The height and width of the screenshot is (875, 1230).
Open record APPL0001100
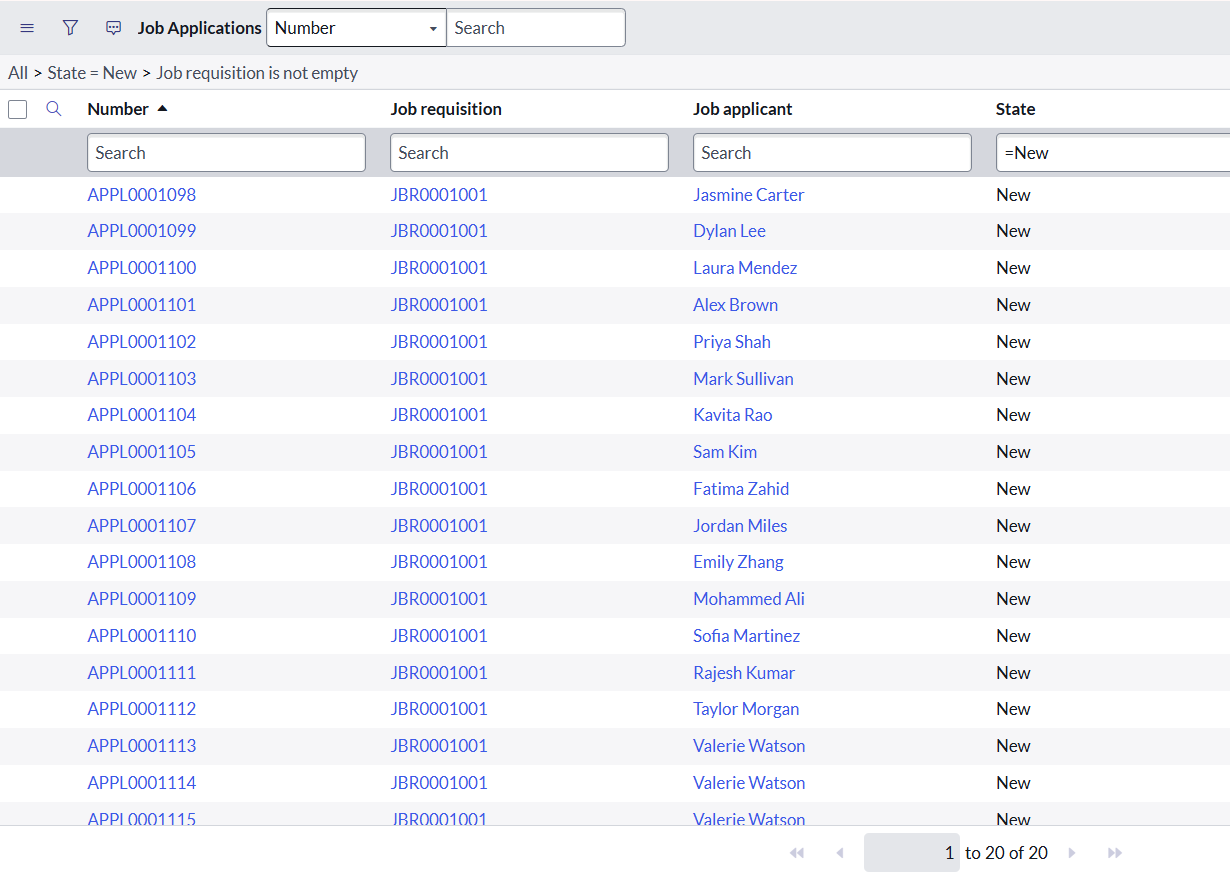click(142, 268)
